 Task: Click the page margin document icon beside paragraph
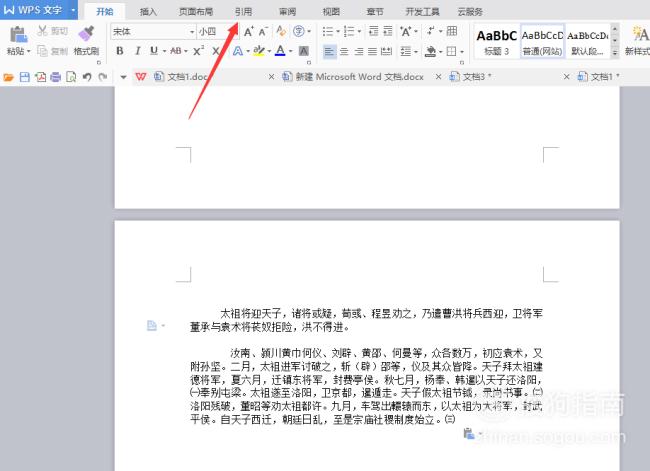152,325
